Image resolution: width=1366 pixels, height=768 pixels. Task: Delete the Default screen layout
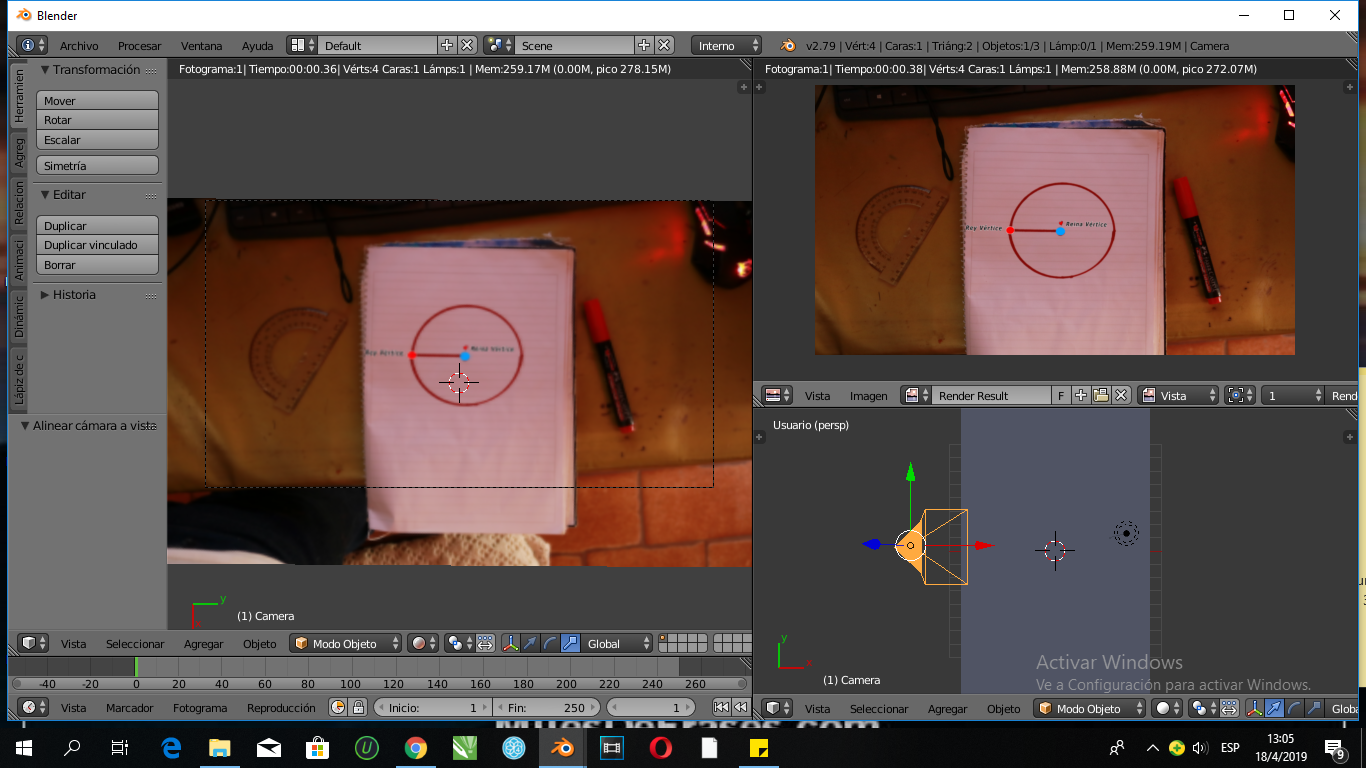[466, 45]
